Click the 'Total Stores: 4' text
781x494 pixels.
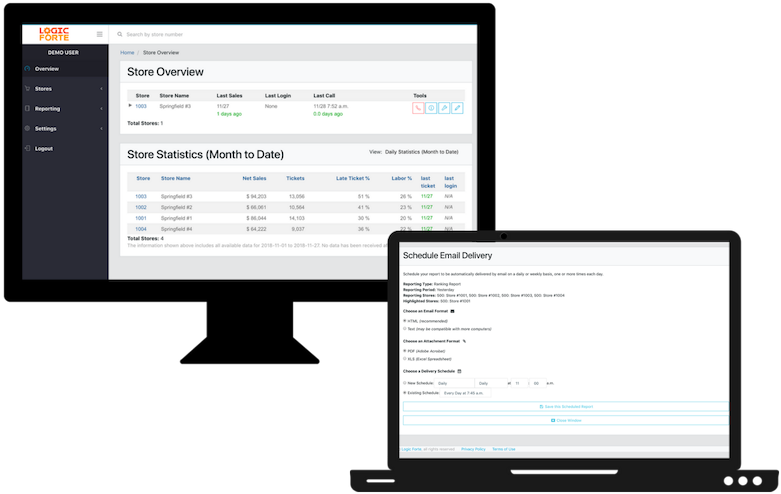[x=145, y=239]
